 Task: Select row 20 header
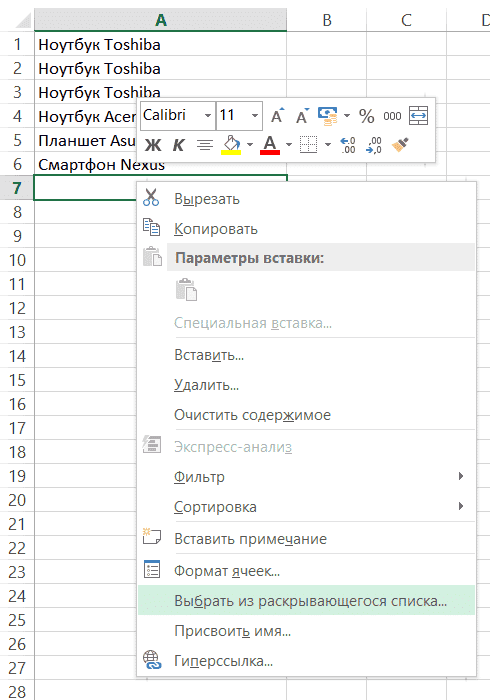pos(17,500)
